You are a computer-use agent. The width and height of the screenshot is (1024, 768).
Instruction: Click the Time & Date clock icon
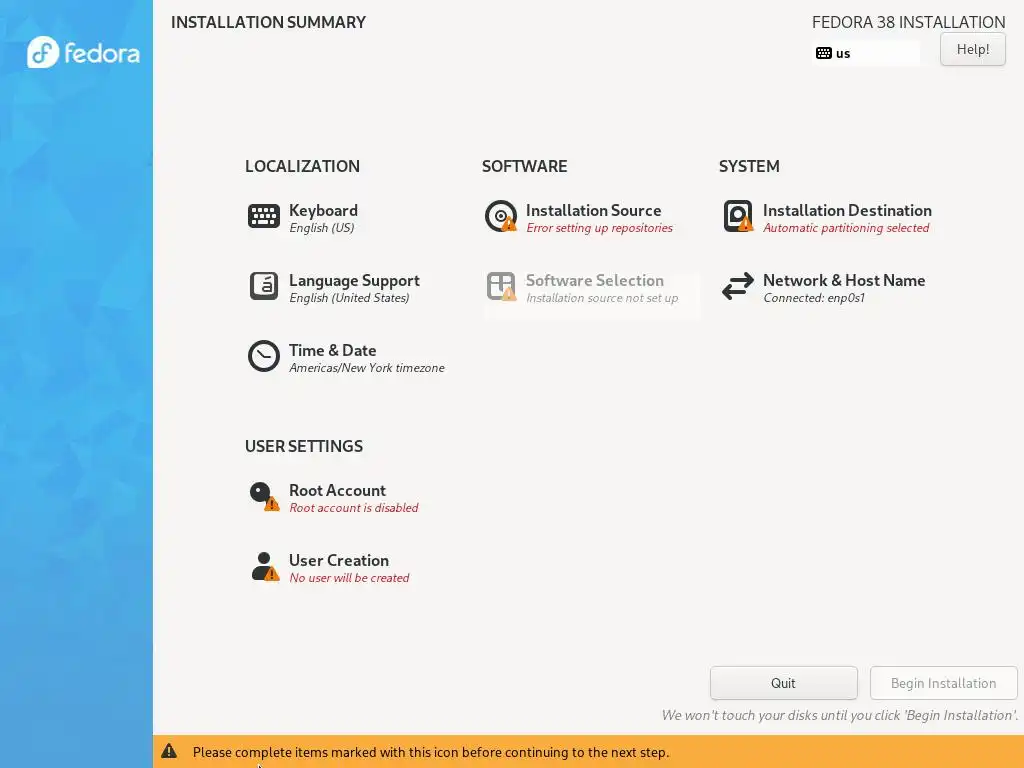(x=264, y=356)
